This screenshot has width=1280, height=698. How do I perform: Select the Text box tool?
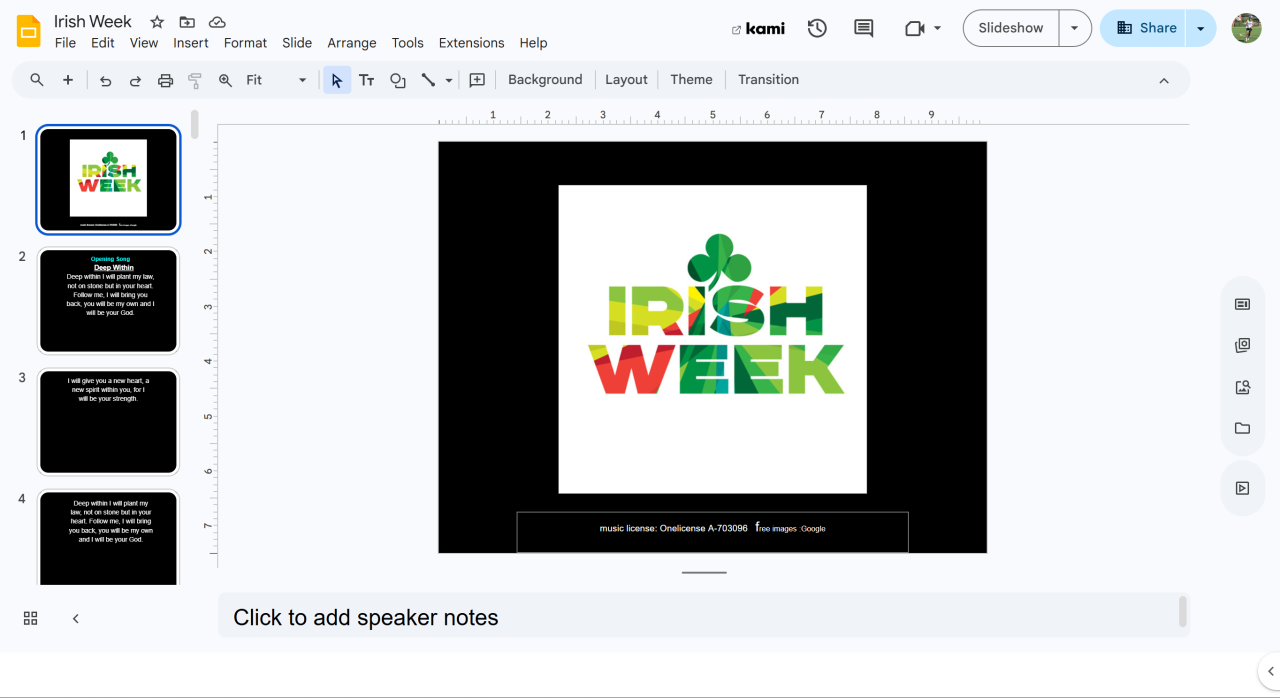[x=367, y=80]
